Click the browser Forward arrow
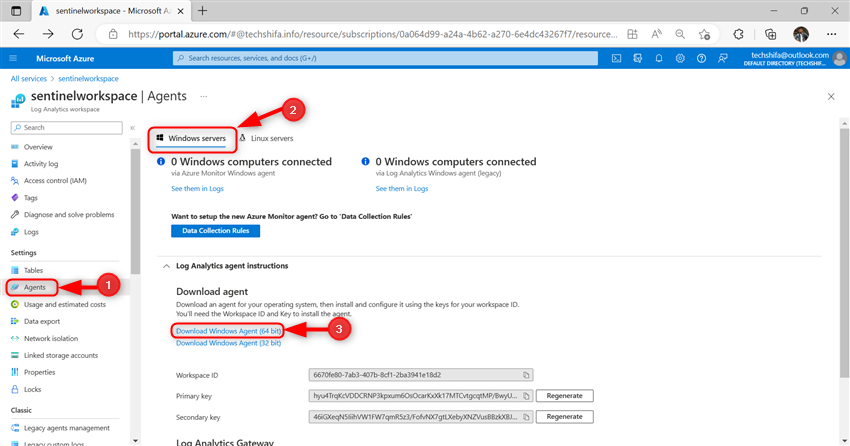Screen dimensions: 850x446 pyautogui.click(x=48, y=34)
